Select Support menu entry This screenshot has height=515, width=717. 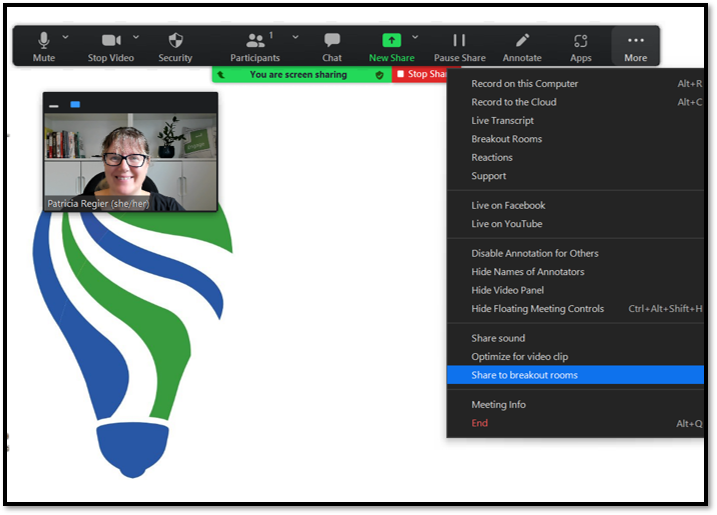(x=575, y=176)
